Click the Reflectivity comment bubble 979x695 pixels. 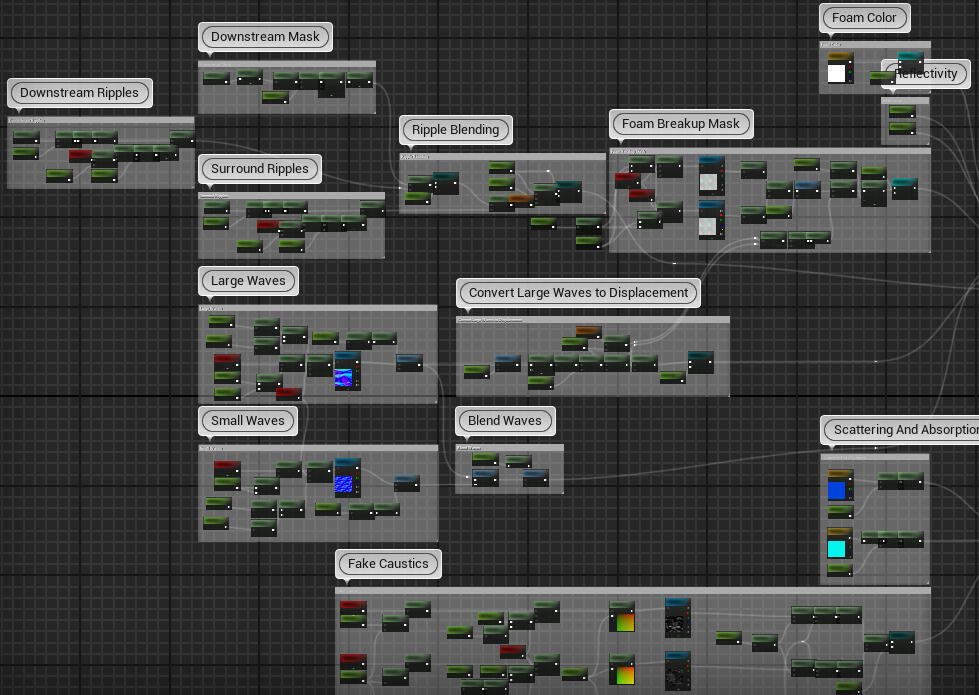tap(926, 73)
